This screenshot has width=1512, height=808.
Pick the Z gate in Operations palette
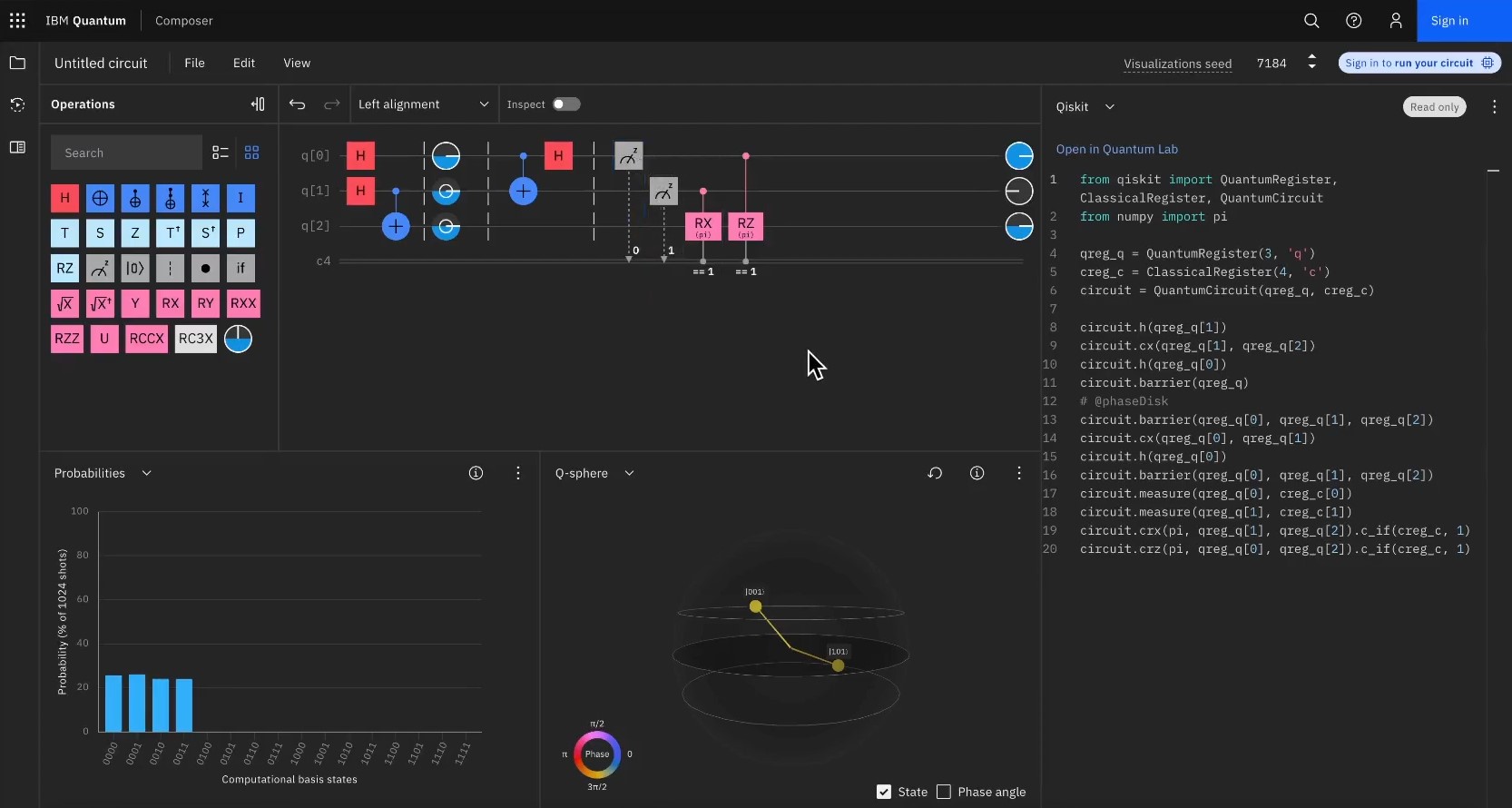135,233
